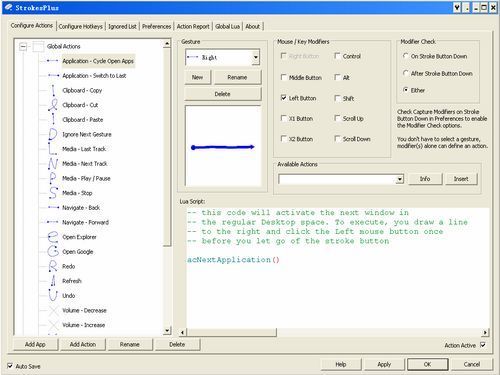This screenshot has height=375, width=500.
Task: Click the Media Last Track L icon
Action: (x=53, y=149)
